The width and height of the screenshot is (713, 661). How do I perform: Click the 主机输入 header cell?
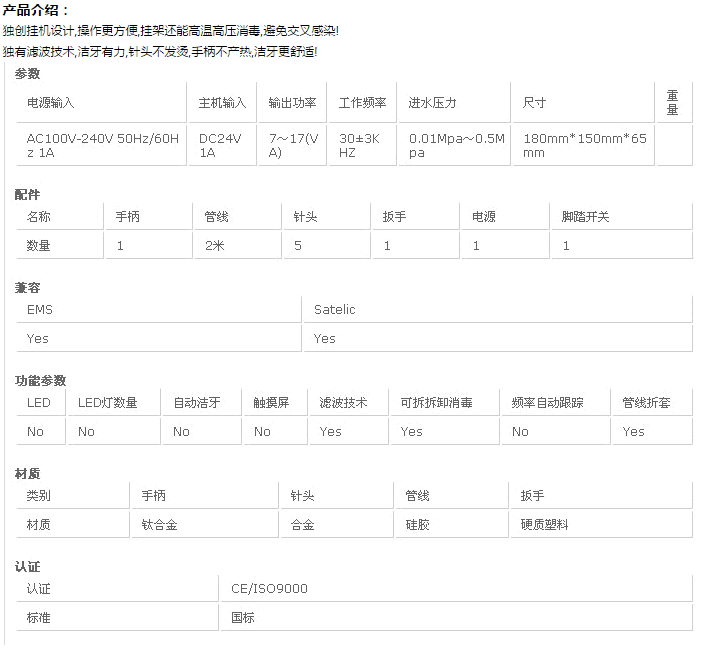point(222,103)
